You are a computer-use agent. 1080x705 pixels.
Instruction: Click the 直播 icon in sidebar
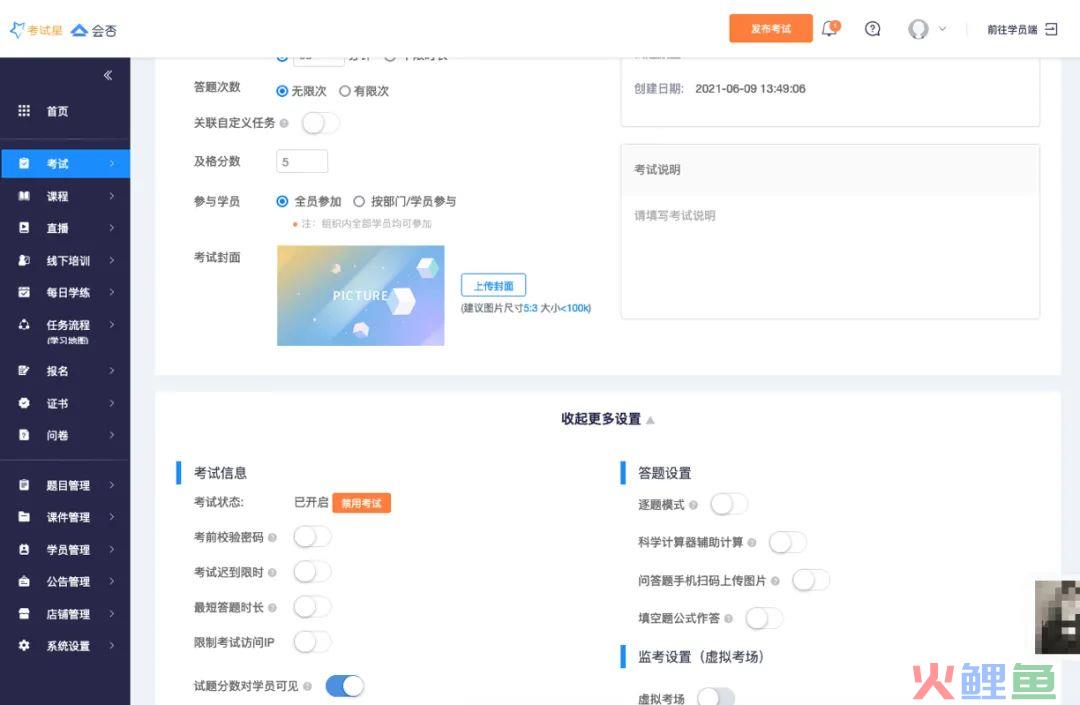click(x=24, y=228)
